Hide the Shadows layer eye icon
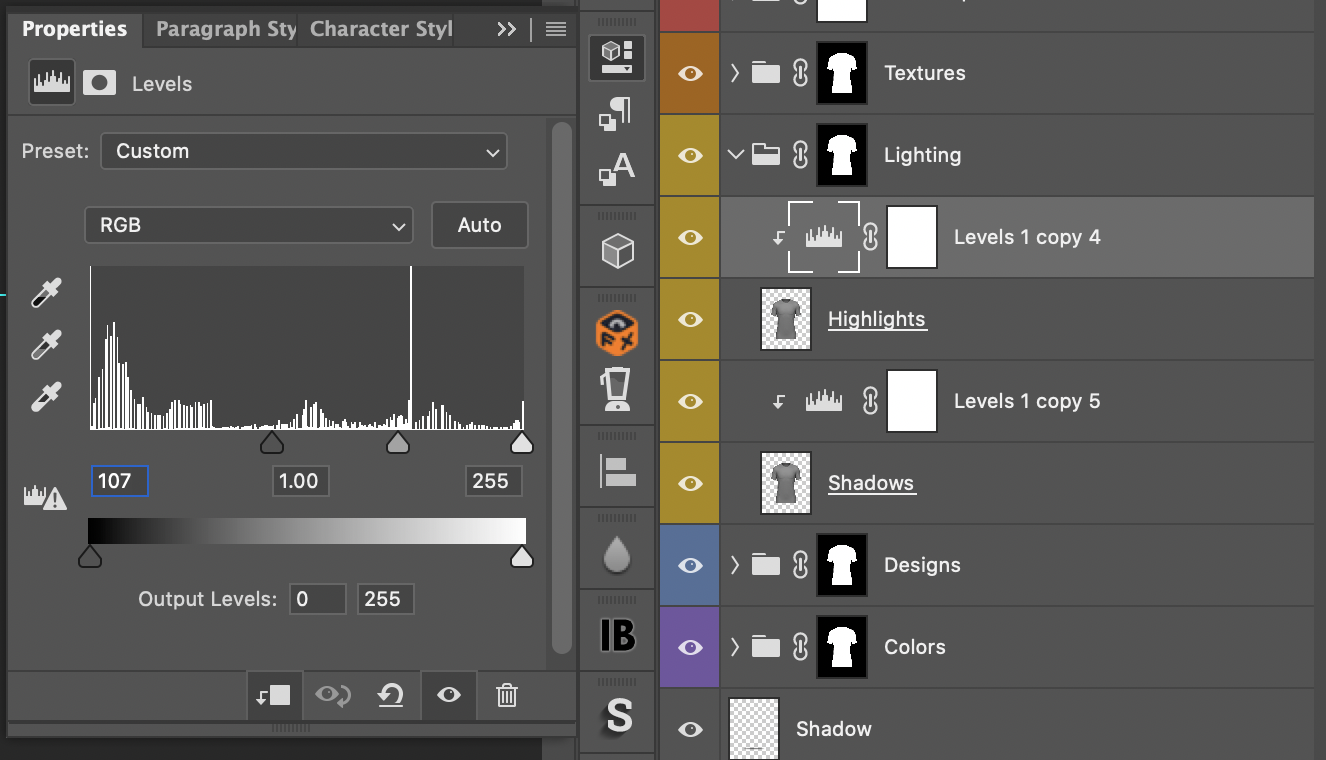This screenshot has height=760, width=1326. point(690,483)
